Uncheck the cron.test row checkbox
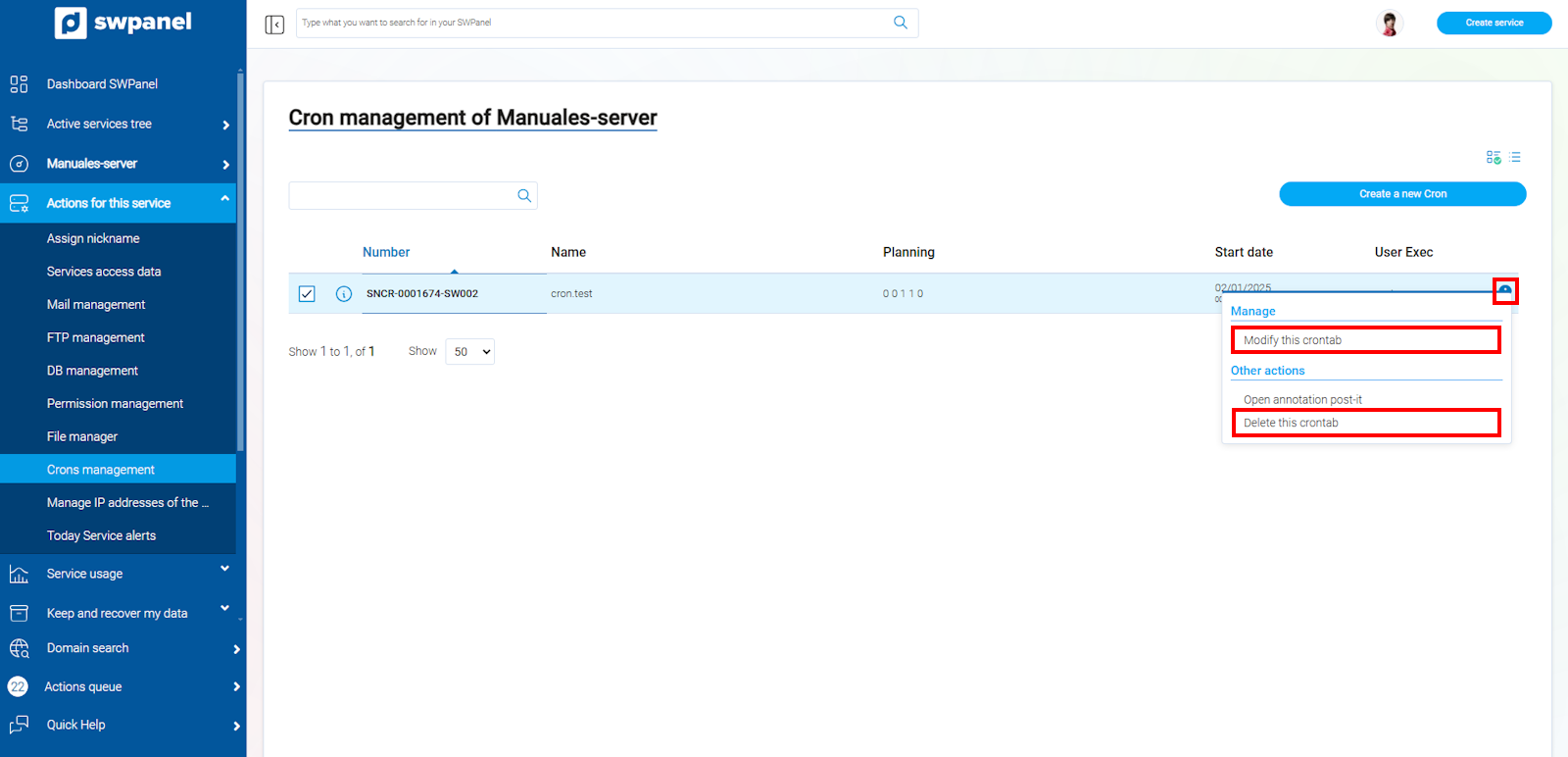The image size is (1568, 757). pos(307,294)
